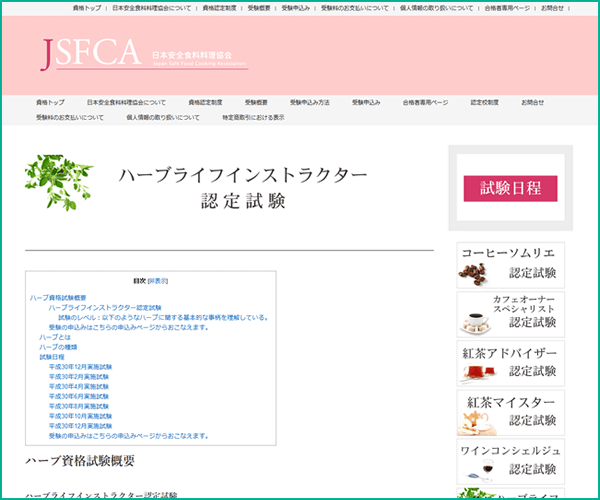Jump to 試験日程 in the contents list
This screenshot has width=600, height=500.
(x=52, y=357)
